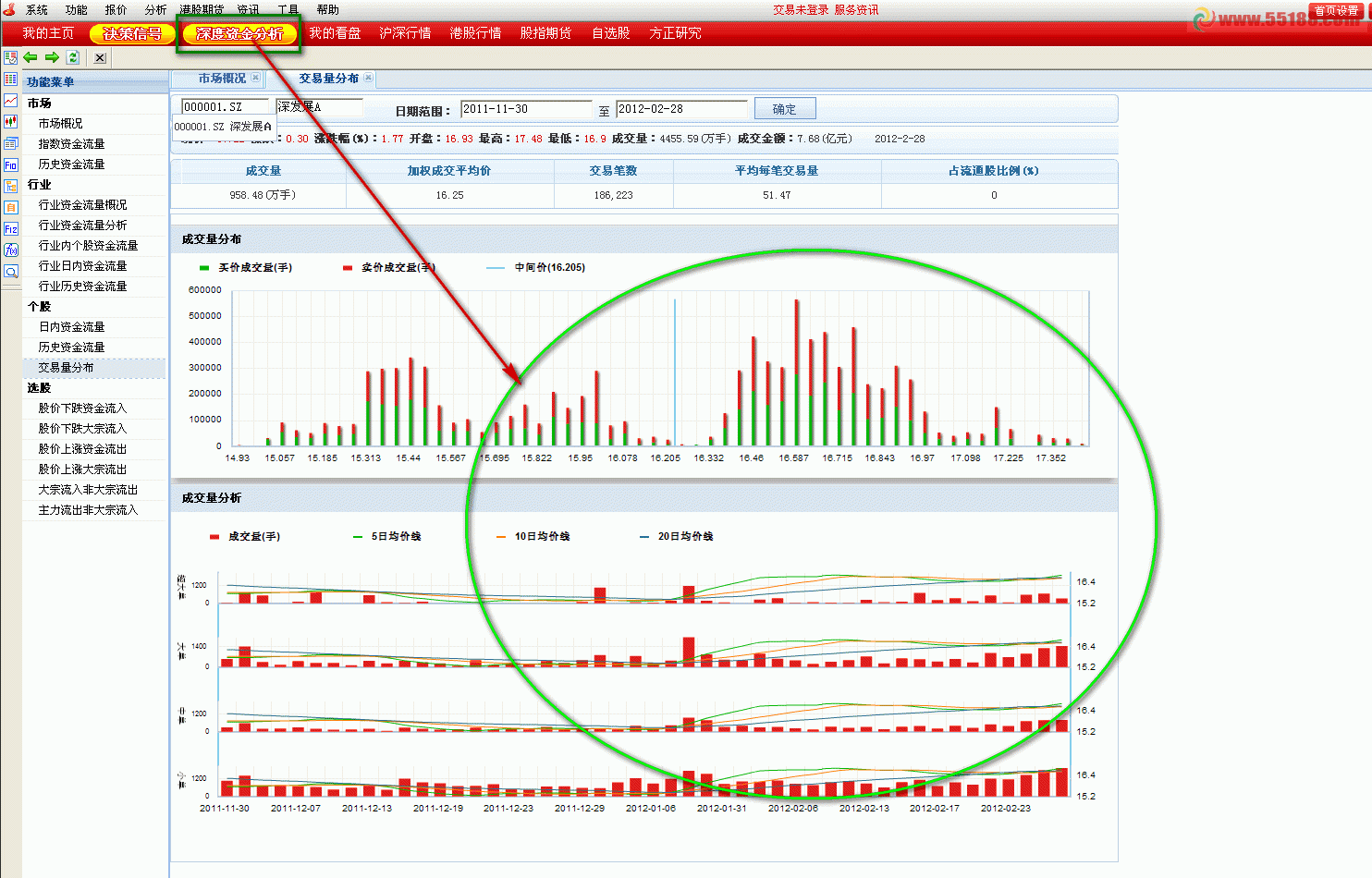The image size is (1372, 878).
Task: Open the 沪深行情 navigation tab
Action: (x=405, y=33)
